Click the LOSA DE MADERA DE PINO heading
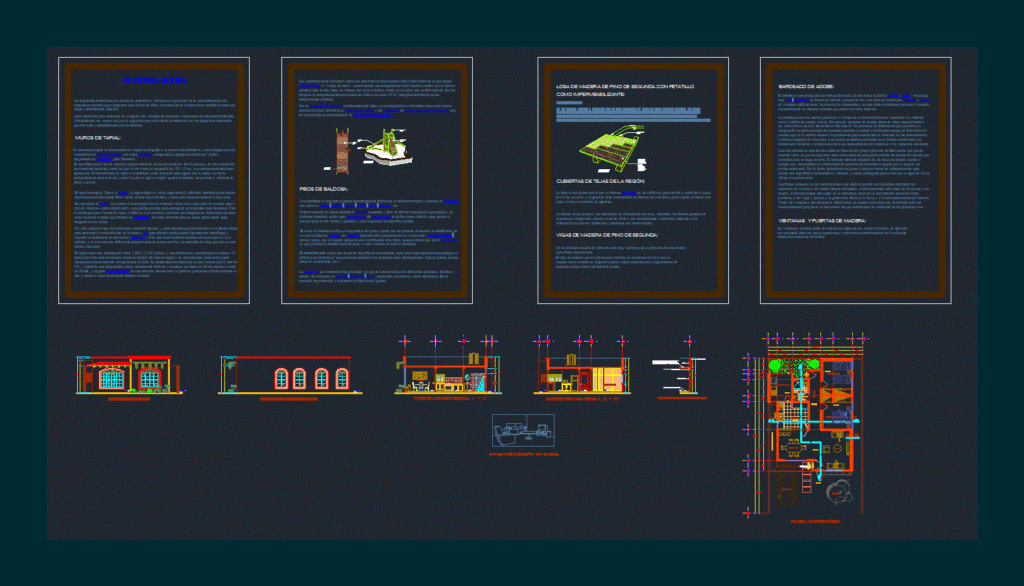This screenshot has height=586, width=1024. pyautogui.click(x=625, y=90)
